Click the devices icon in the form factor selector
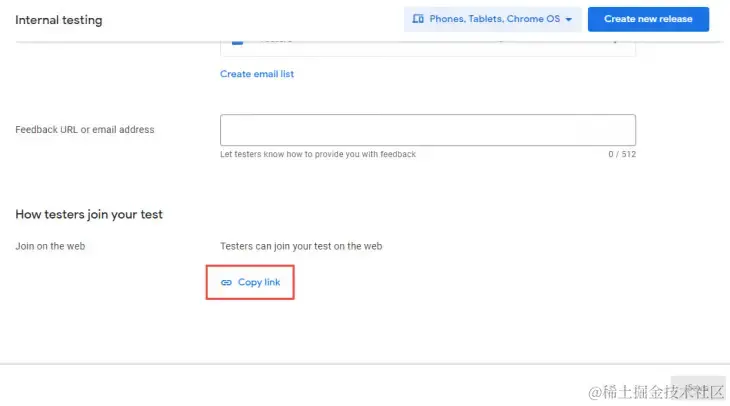The height and width of the screenshot is (406, 730). tap(418, 19)
